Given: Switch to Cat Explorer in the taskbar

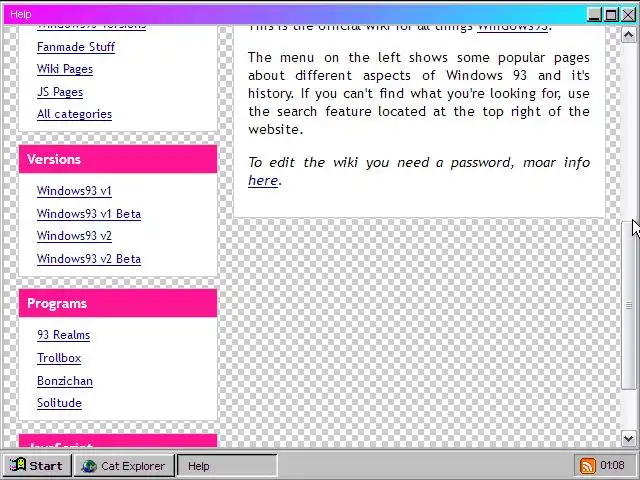Looking at the screenshot, I should click(123, 466).
